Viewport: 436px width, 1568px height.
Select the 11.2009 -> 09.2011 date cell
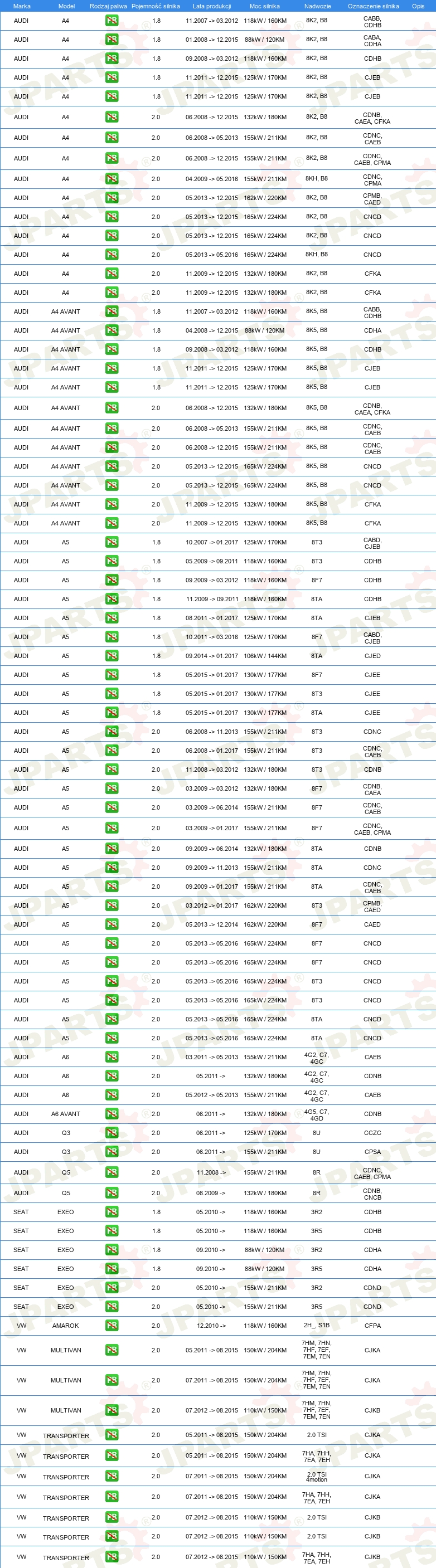coord(212,599)
